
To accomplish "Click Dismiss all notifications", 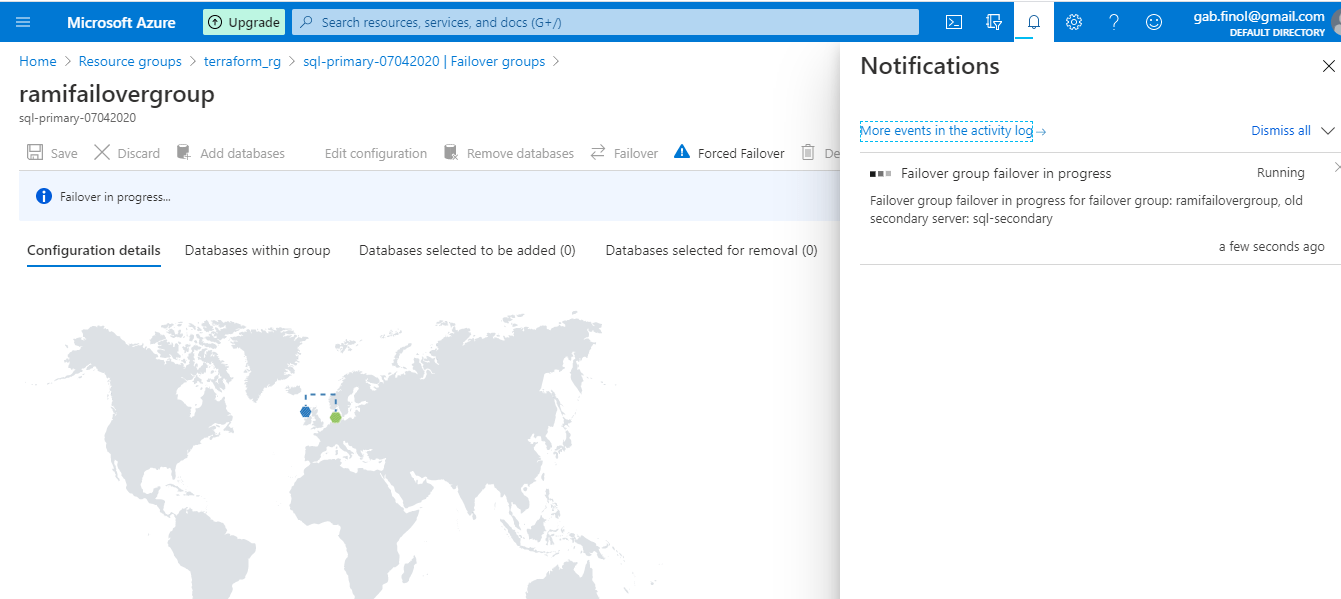I will coord(1280,131).
